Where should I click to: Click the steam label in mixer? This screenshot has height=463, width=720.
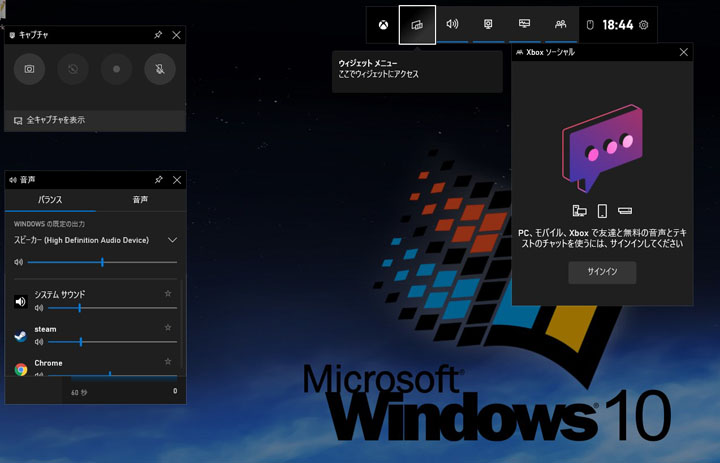[45, 329]
